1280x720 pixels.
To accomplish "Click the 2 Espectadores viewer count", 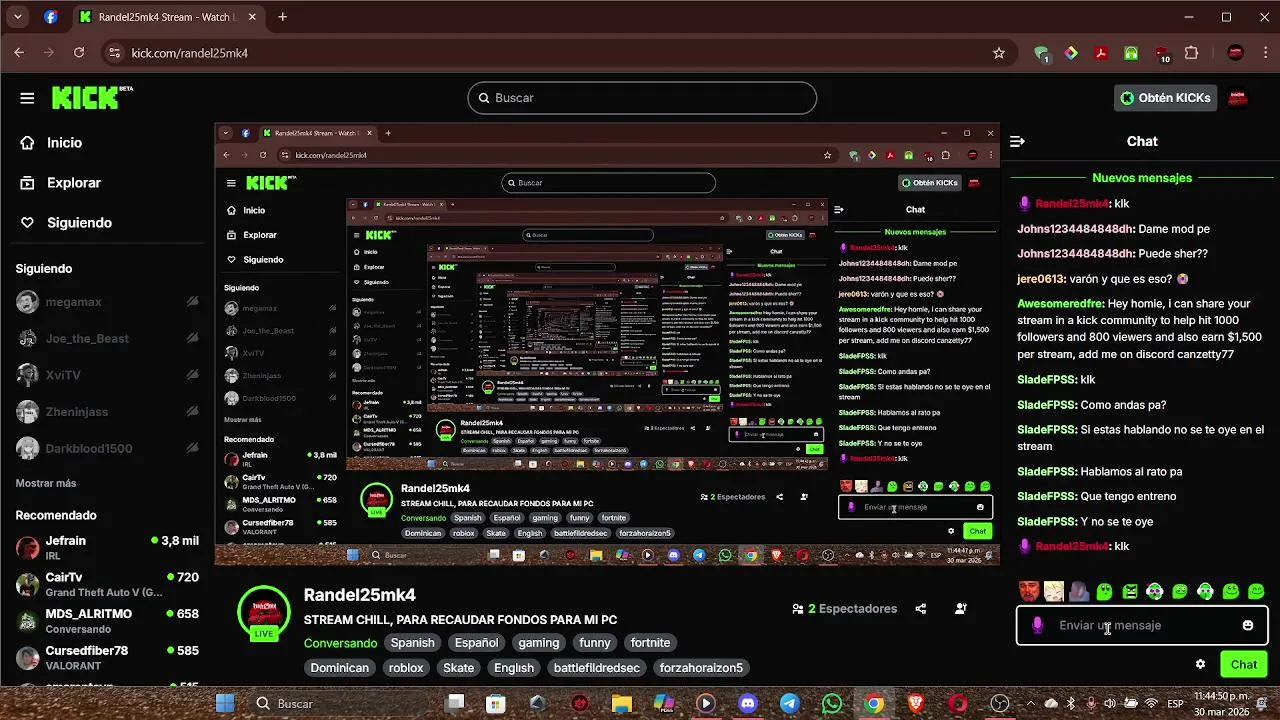I will [x=845, y=609].
